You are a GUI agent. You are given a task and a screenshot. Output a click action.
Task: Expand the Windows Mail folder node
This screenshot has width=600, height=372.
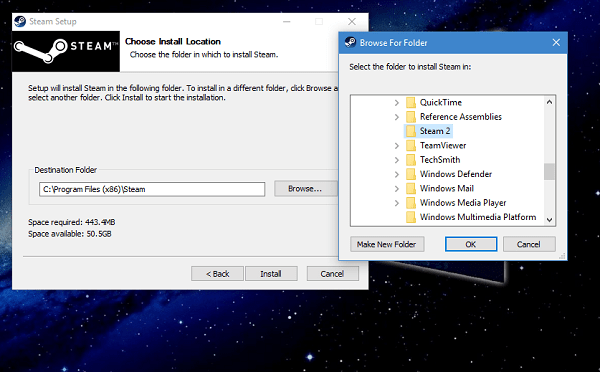click(x=397, y=189)
